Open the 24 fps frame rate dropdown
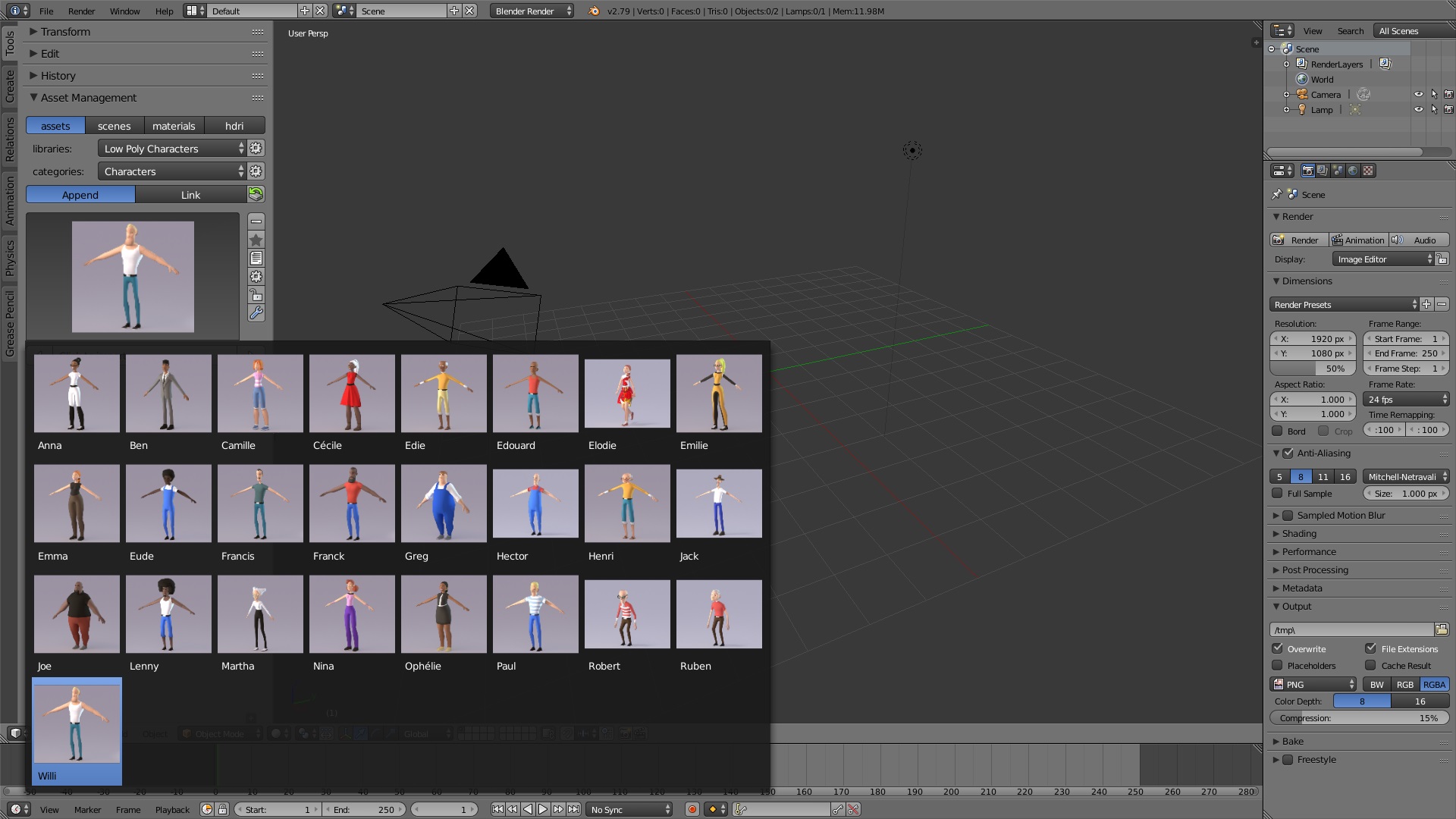This screenshot has width=1456, height=819. coord(1407,399)
